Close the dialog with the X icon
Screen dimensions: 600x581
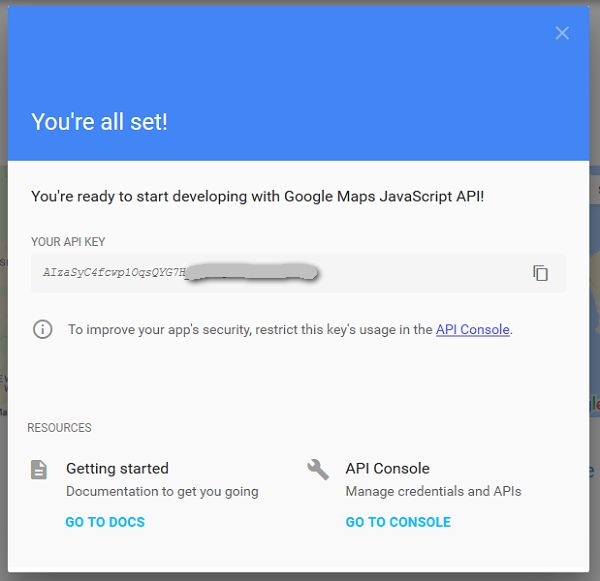point(562,33)
